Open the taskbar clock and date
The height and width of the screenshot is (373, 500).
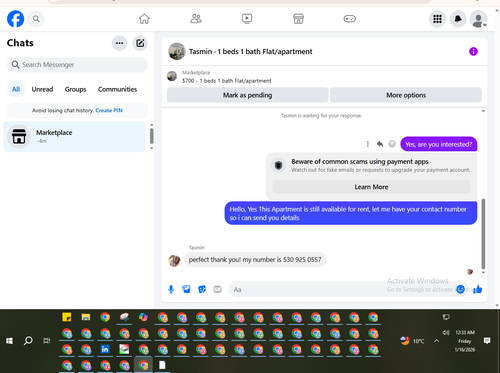coord(465,341)
